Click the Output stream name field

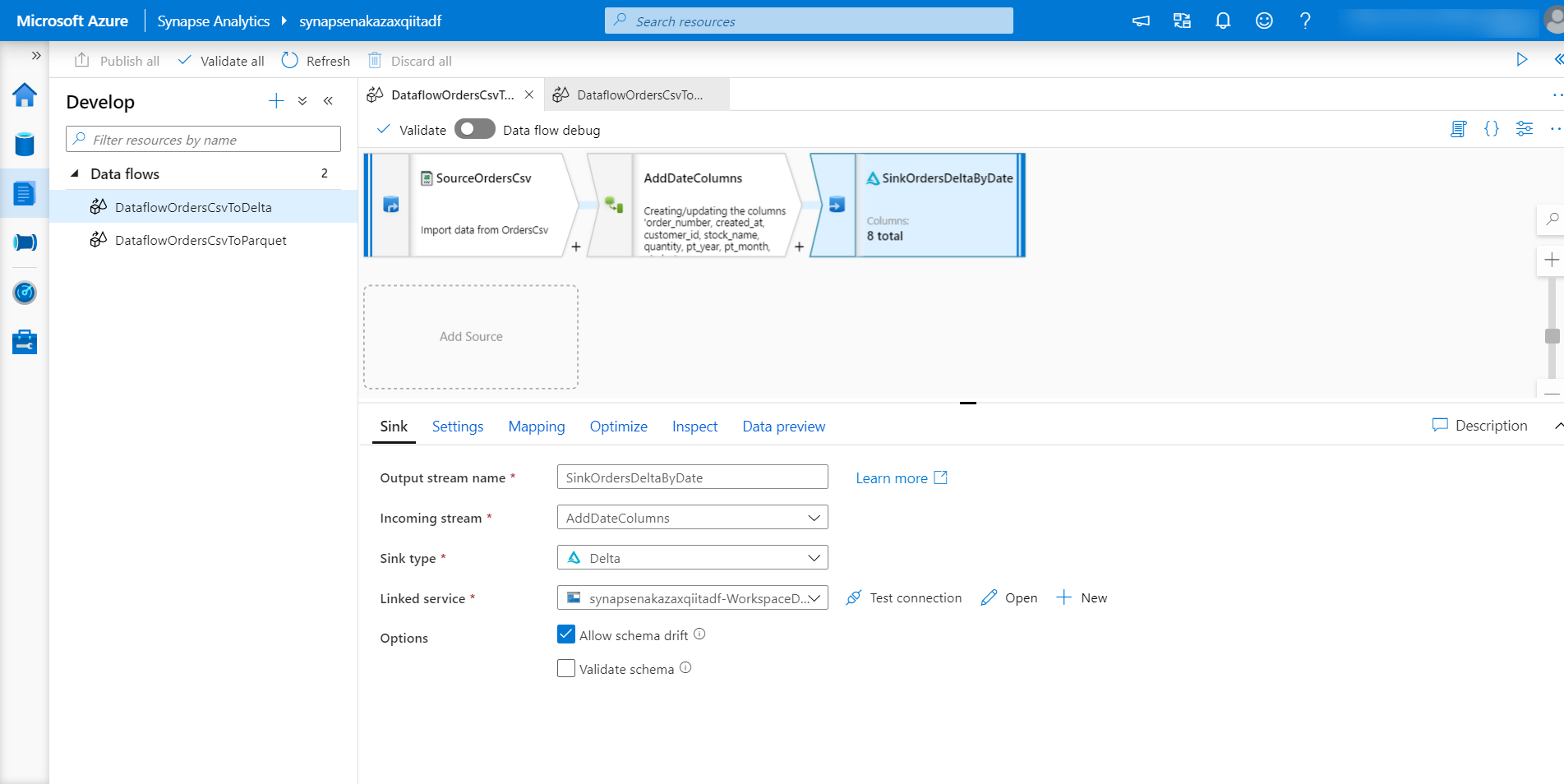click(693, 477)
